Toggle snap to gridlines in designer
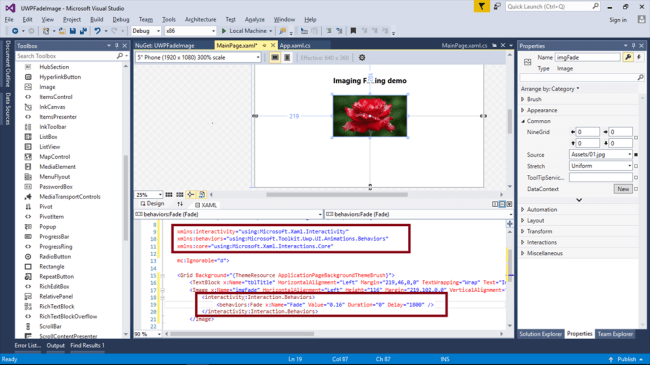The image size is (650, 365). [179, 195]
